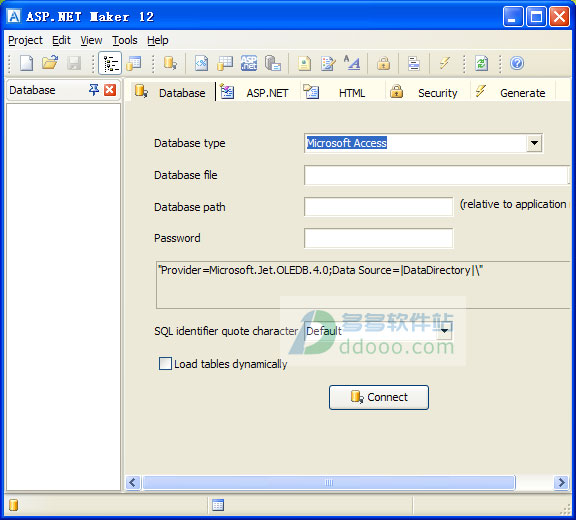Click the horizontal scrollbar thumb
The height and width of the screenshot is (520, 576).
click(x=329, y=483)
